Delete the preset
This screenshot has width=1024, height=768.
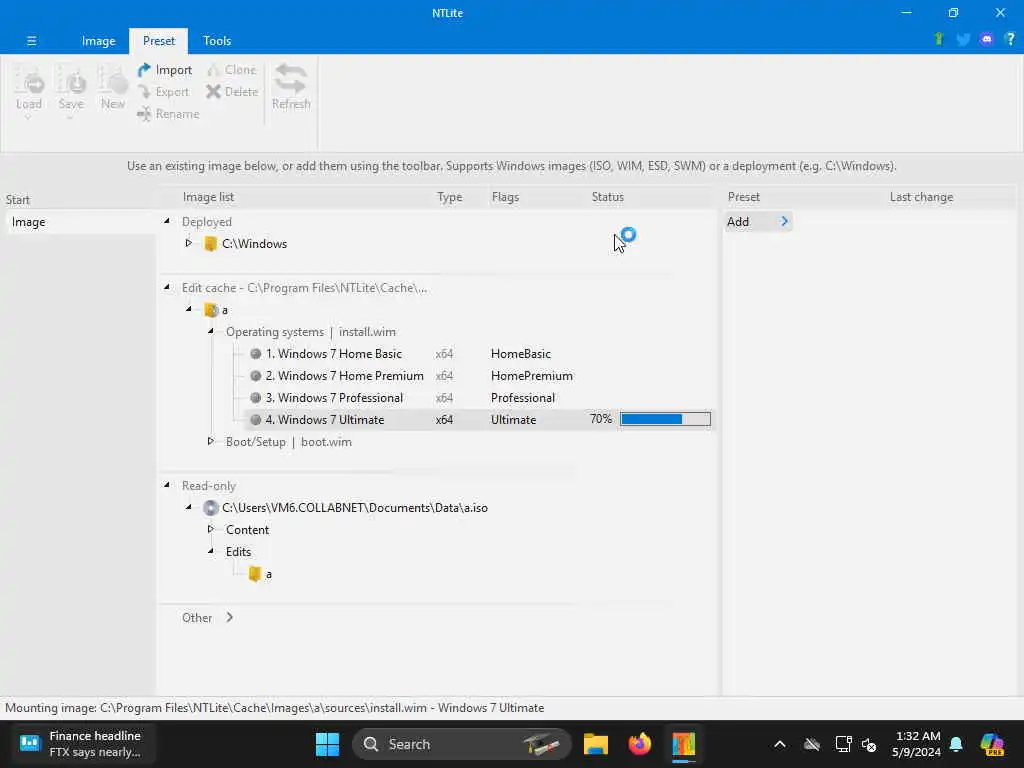click(x=232, y=92)
